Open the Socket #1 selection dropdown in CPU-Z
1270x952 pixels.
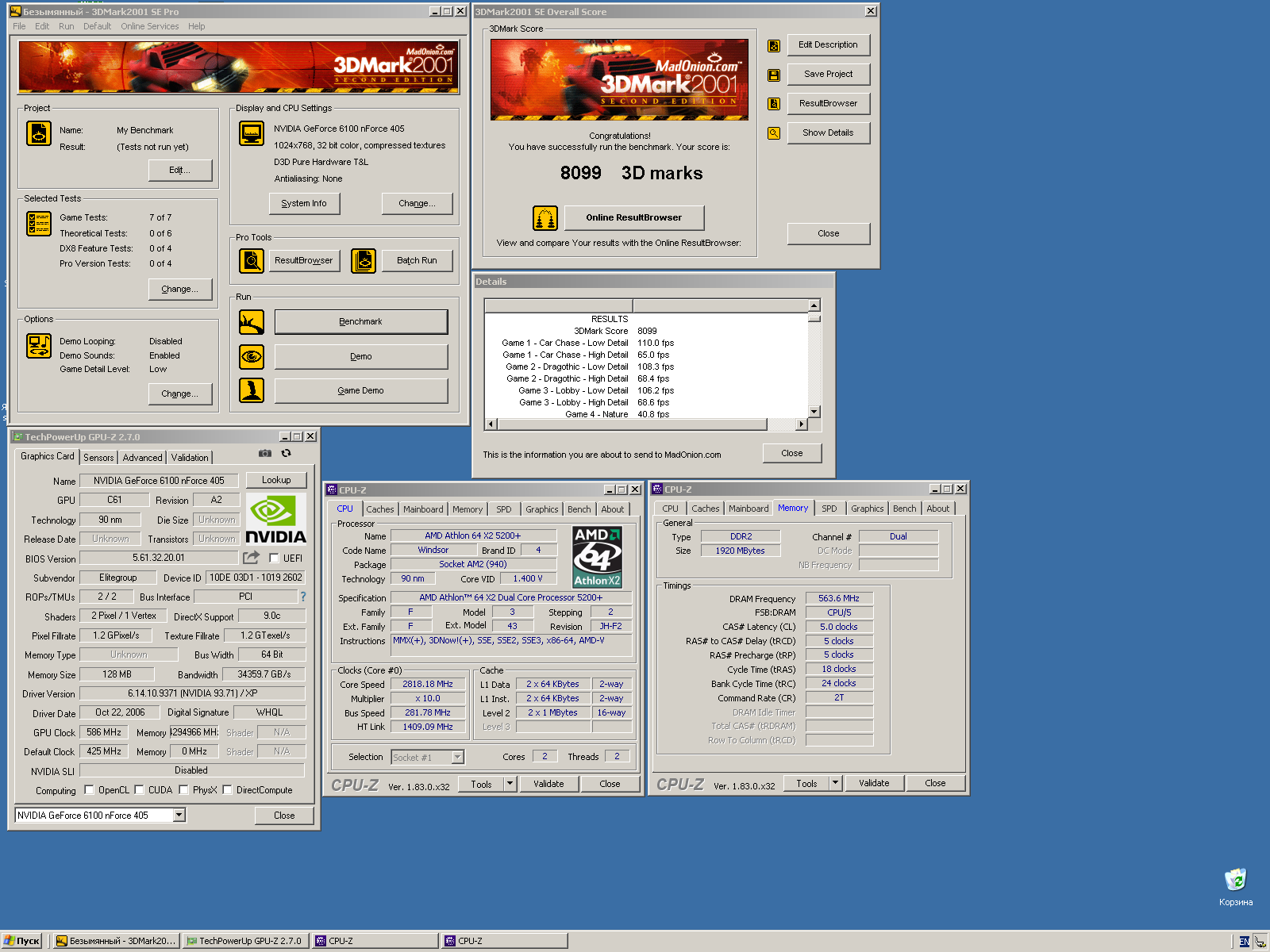[x=458, y=757]
